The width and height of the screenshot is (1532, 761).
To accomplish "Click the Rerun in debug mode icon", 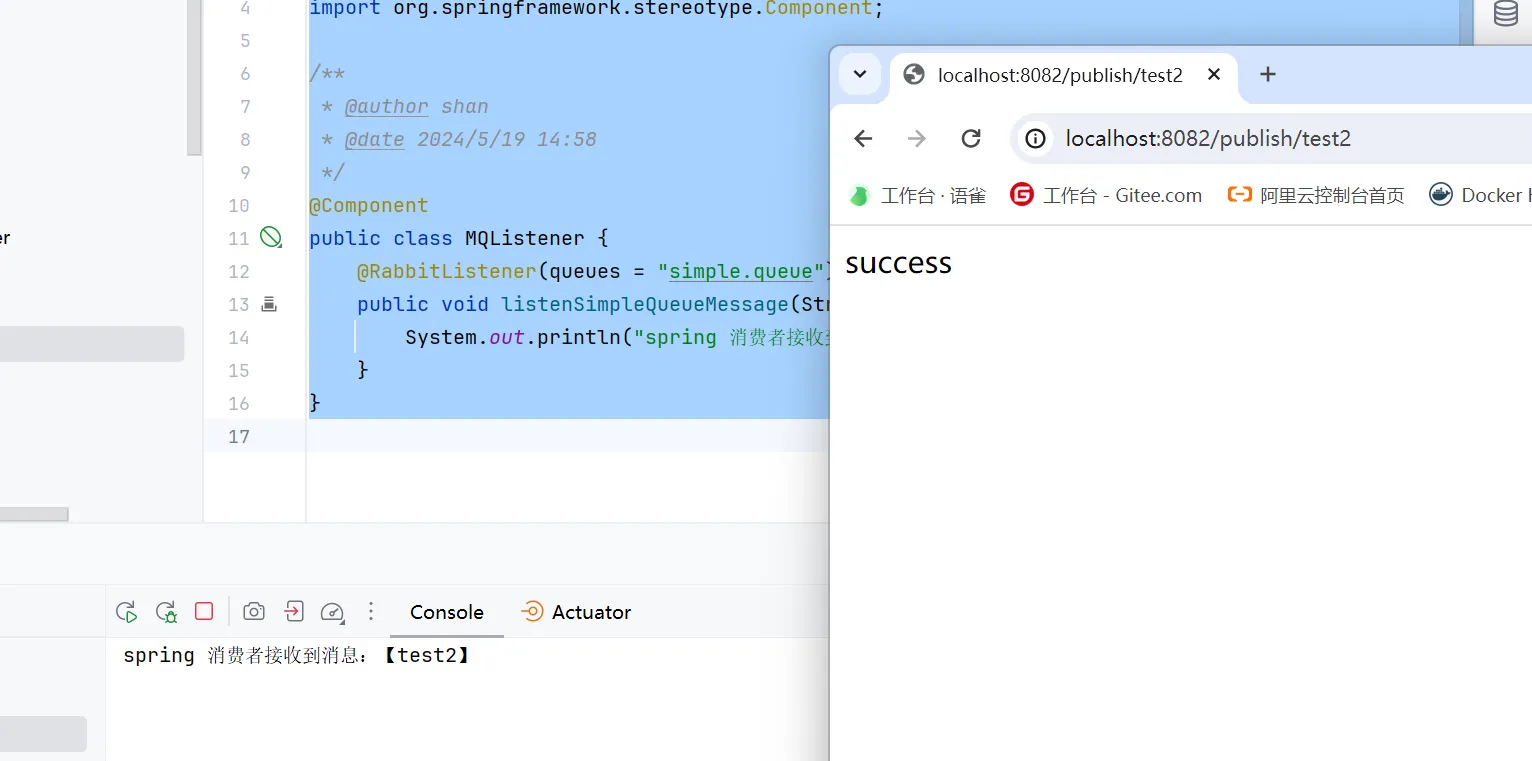I will point(166,612).
